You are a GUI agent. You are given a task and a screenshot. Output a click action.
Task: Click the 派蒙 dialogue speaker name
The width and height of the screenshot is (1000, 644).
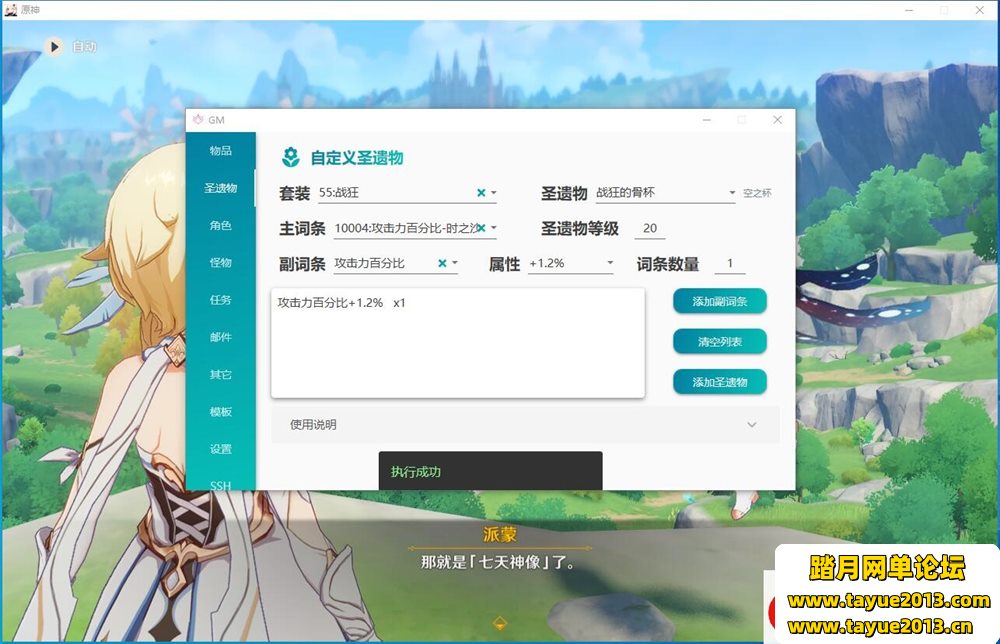pos(499,534)
